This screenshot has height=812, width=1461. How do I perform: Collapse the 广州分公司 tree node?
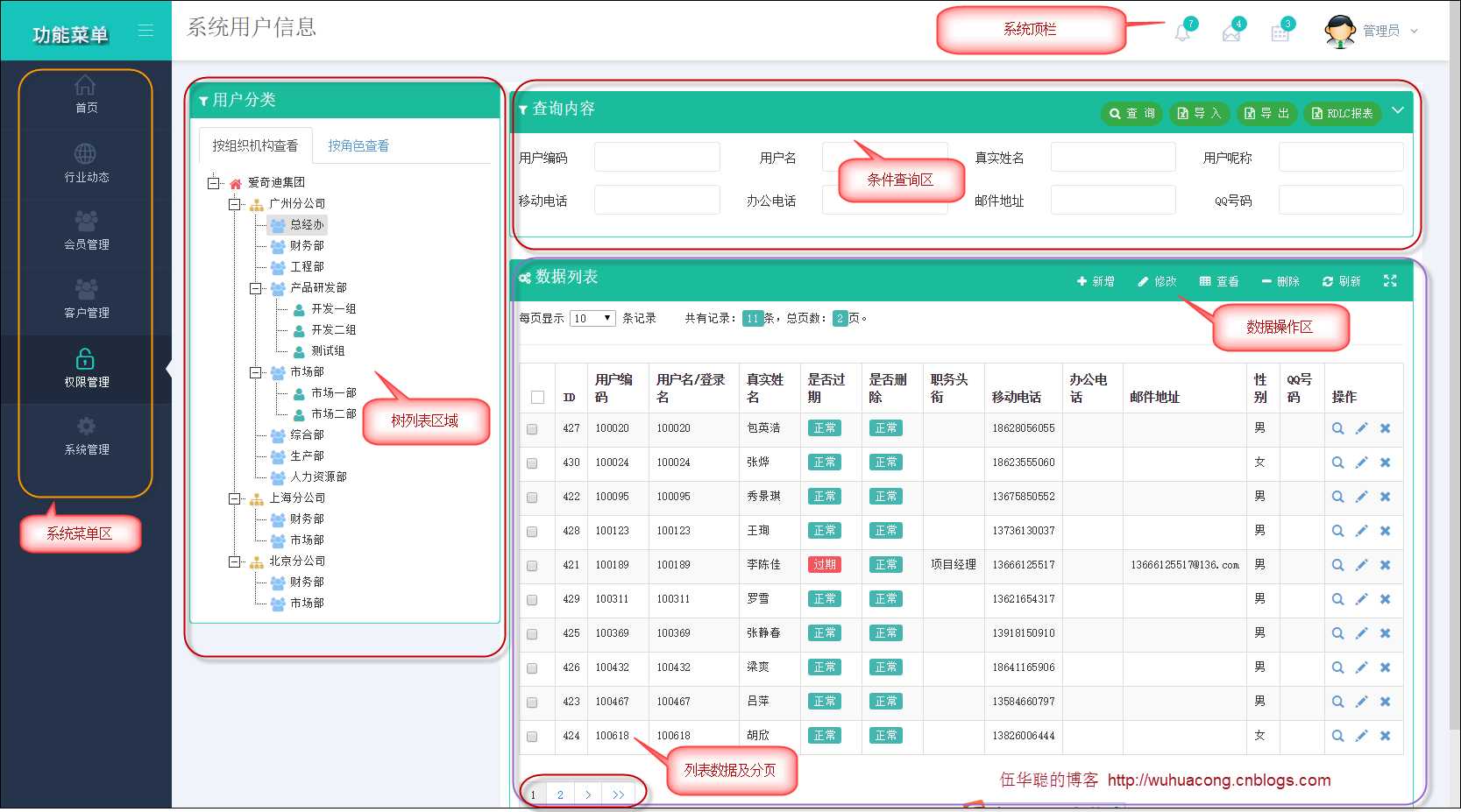click(234, 203)
